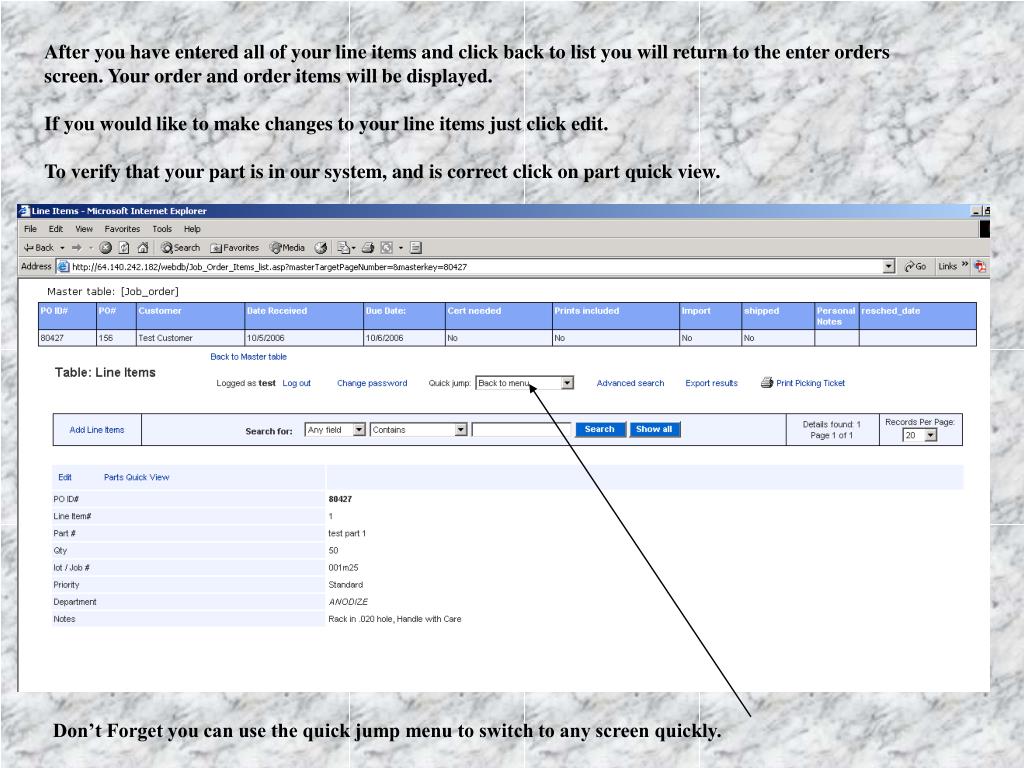1024x768 pixels.
Task: Open the View menu
Action: click(84, 229)
